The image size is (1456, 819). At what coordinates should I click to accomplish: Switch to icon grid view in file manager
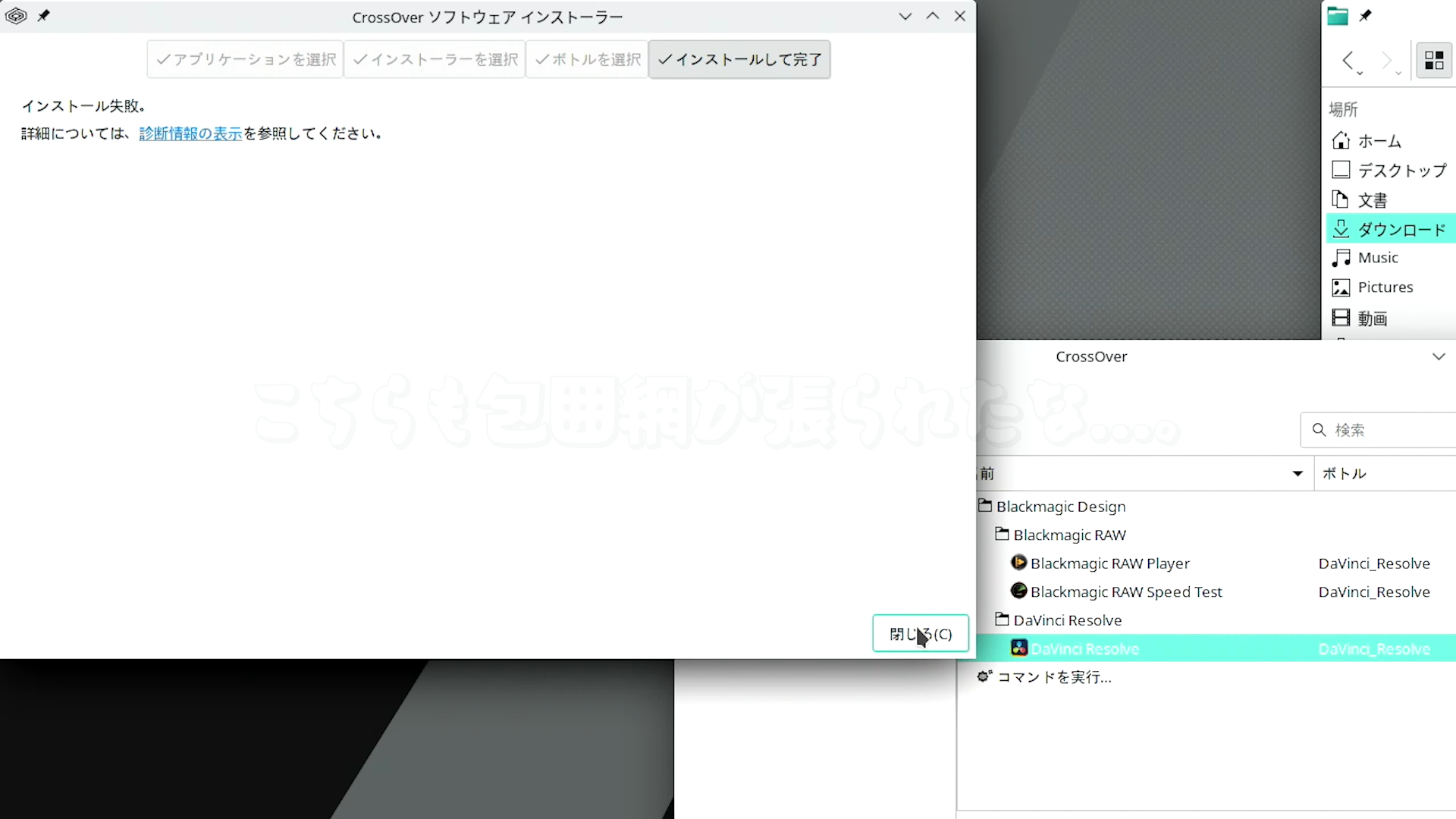click(x=1434, y=61)
